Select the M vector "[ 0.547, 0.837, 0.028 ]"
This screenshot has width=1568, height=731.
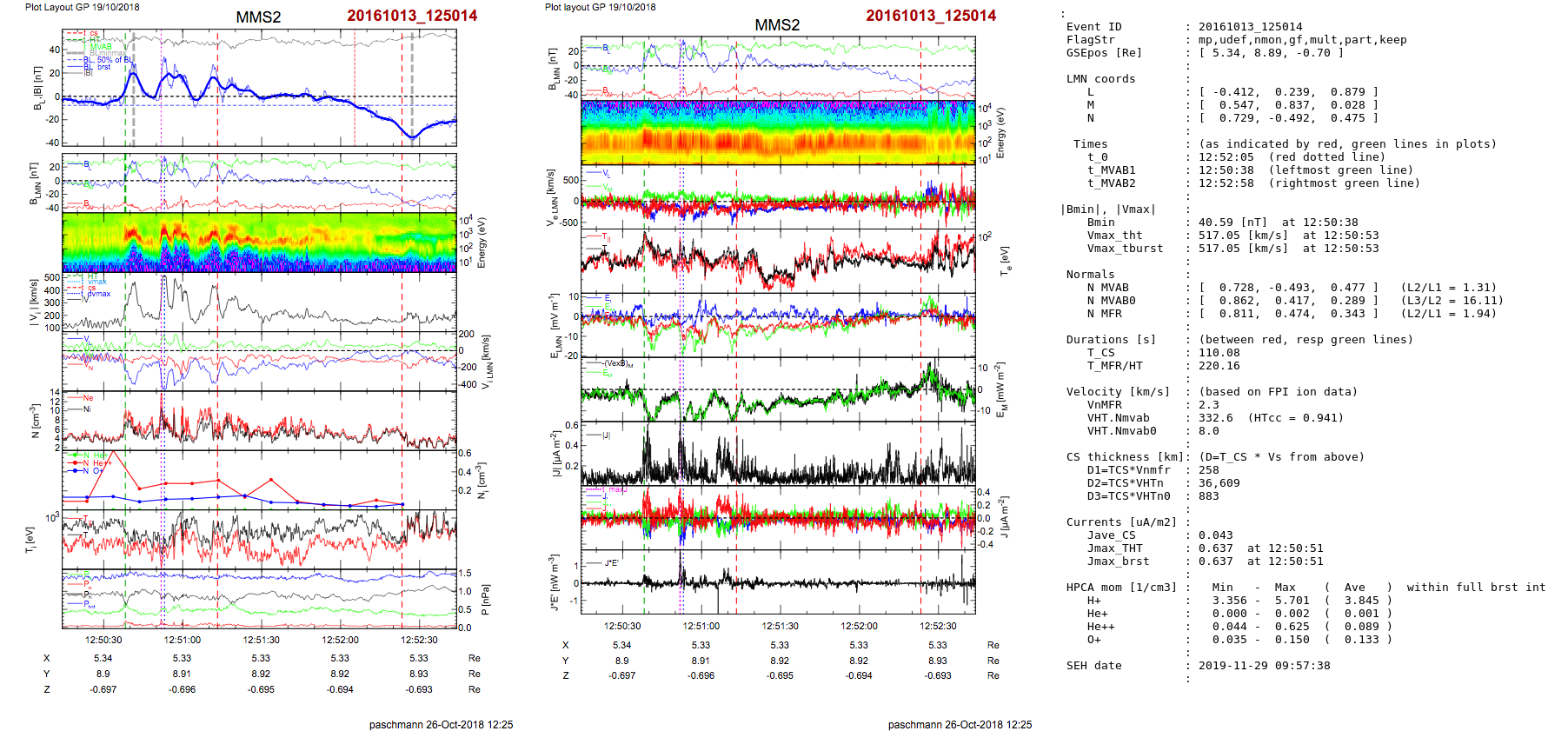click(x=1288, y=105)
